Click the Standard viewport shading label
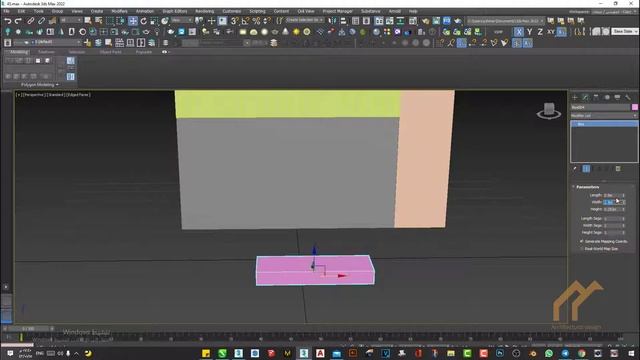 (56, 95)
